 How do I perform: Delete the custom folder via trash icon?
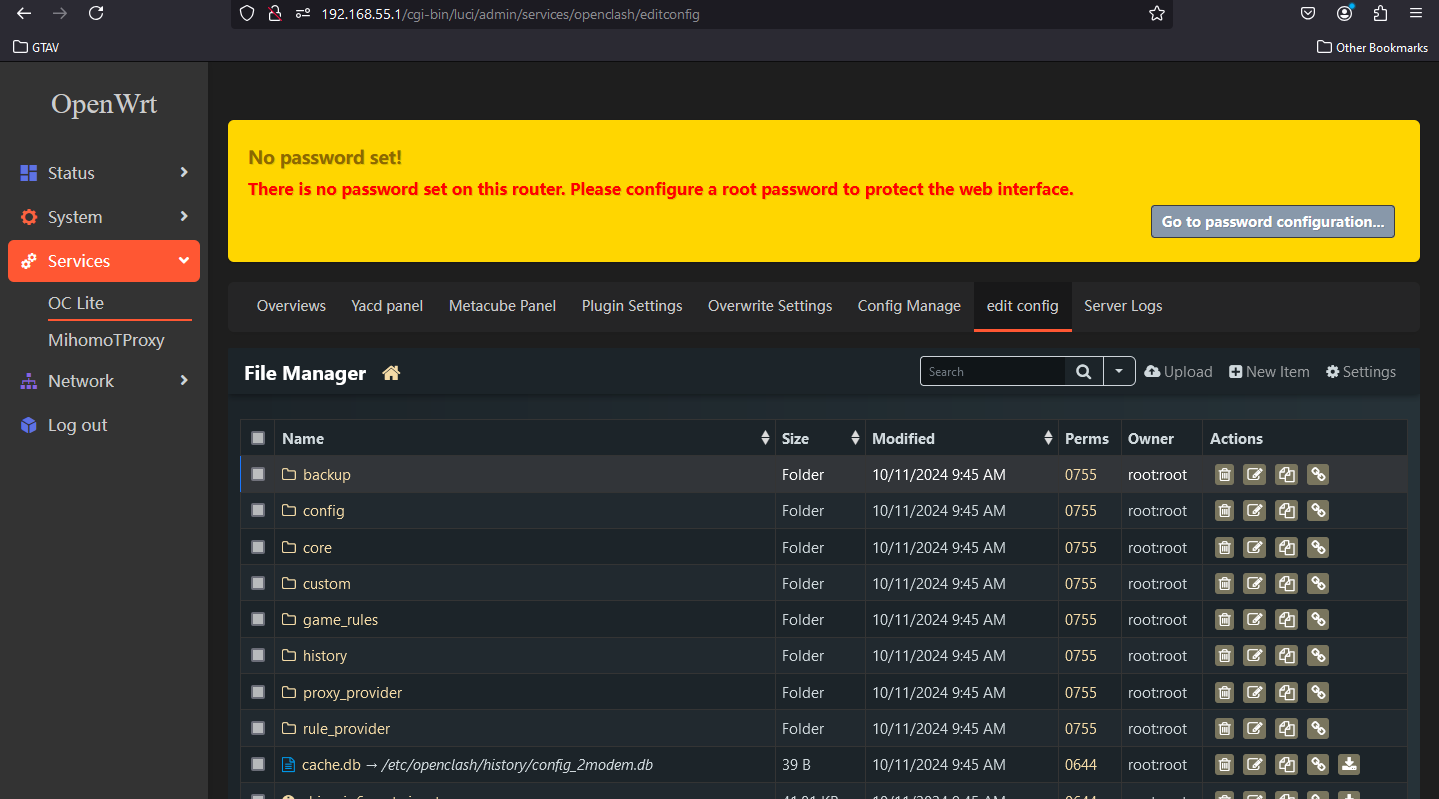point(1224,584)
